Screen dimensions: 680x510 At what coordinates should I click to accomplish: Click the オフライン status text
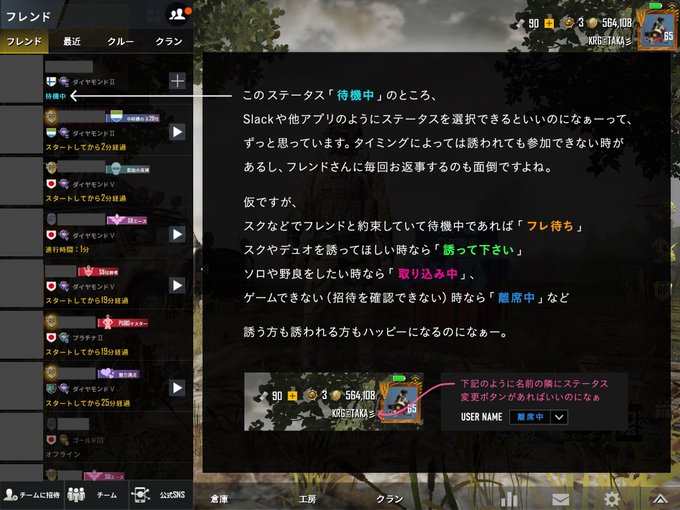coord(63,454)
